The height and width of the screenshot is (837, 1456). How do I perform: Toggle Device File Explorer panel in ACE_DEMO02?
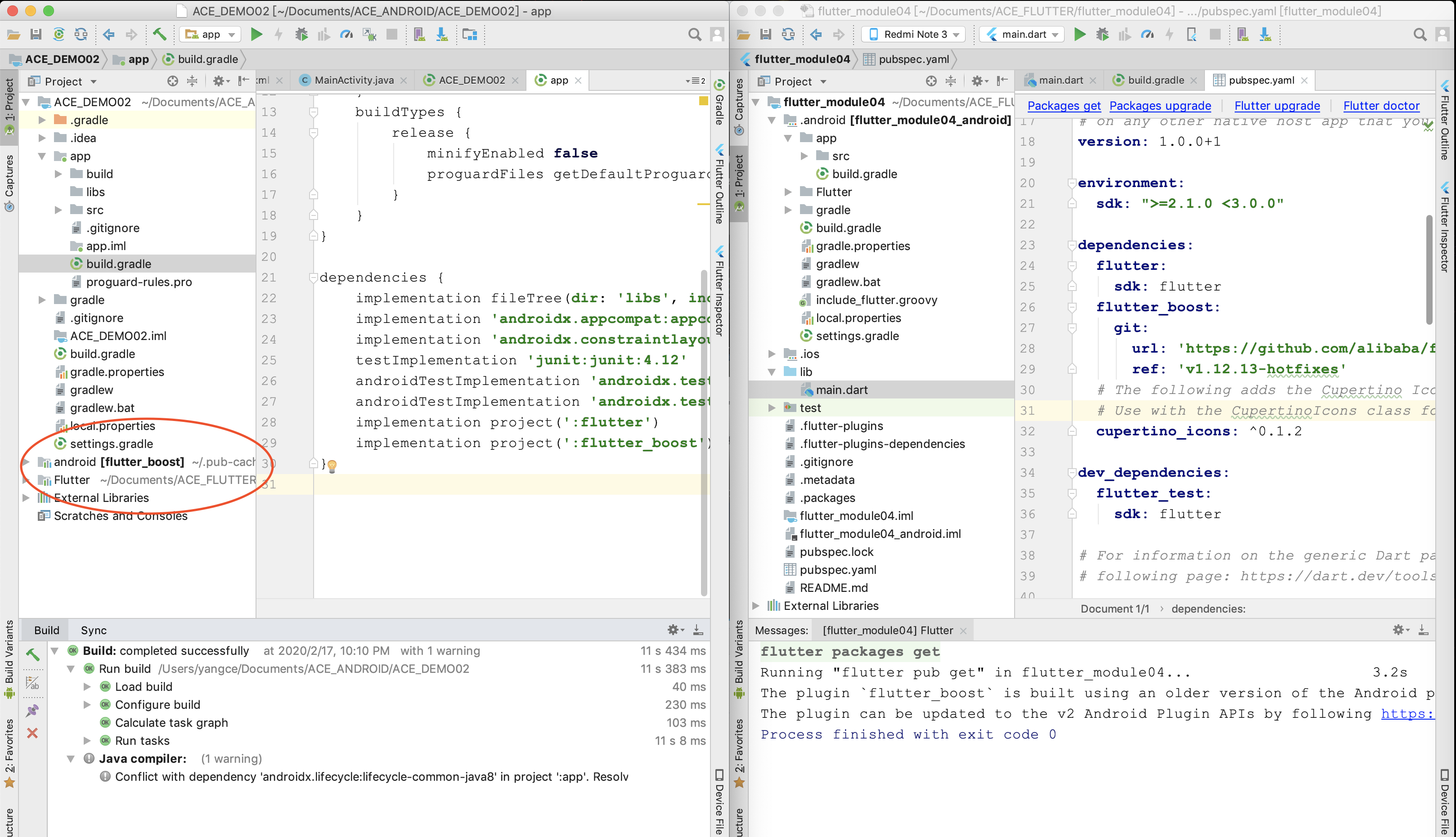719,802
